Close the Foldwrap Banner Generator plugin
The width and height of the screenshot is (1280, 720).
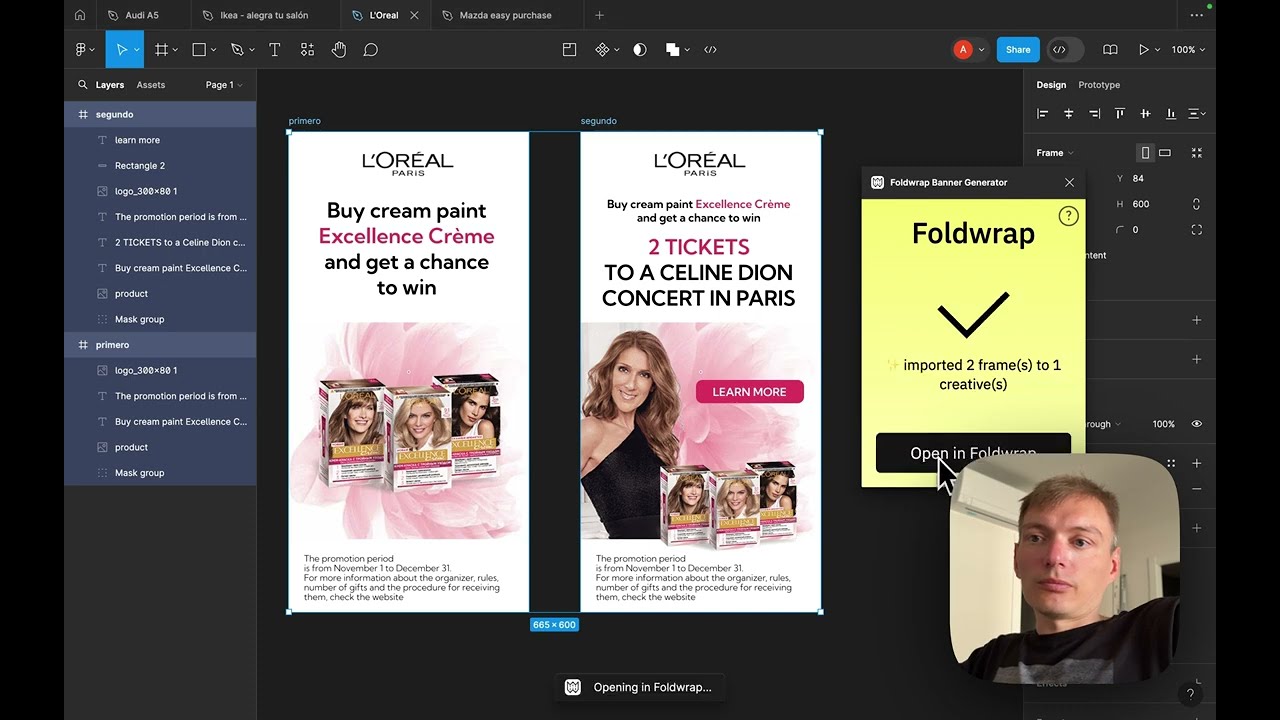pos(1069,182)
